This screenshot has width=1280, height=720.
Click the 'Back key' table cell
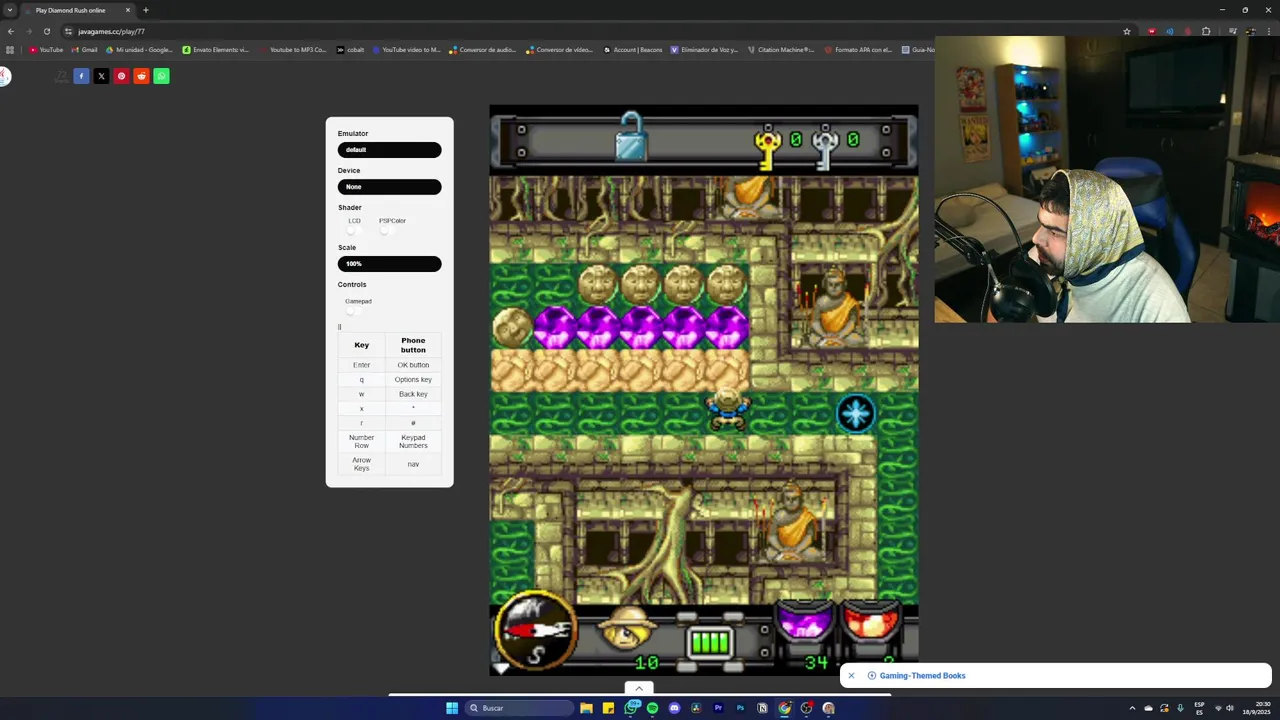click(x=413, y=394)
